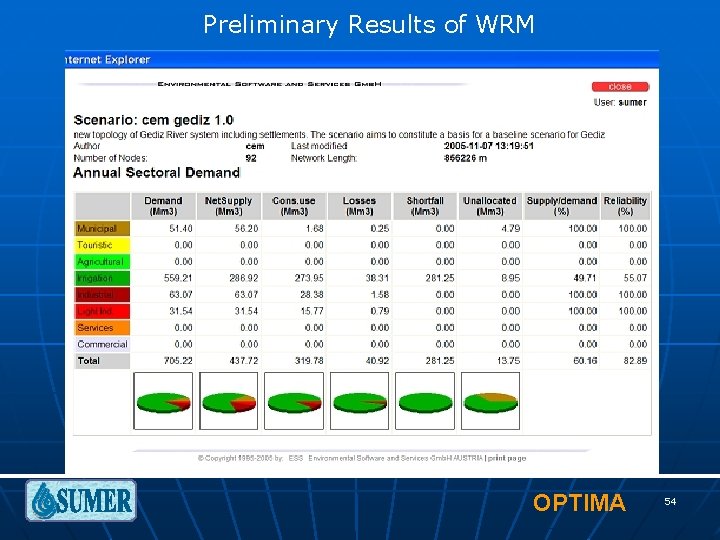720x540 pixels.
Task: Select Municipal demand value 51.40
Action: tap(181, 229)
